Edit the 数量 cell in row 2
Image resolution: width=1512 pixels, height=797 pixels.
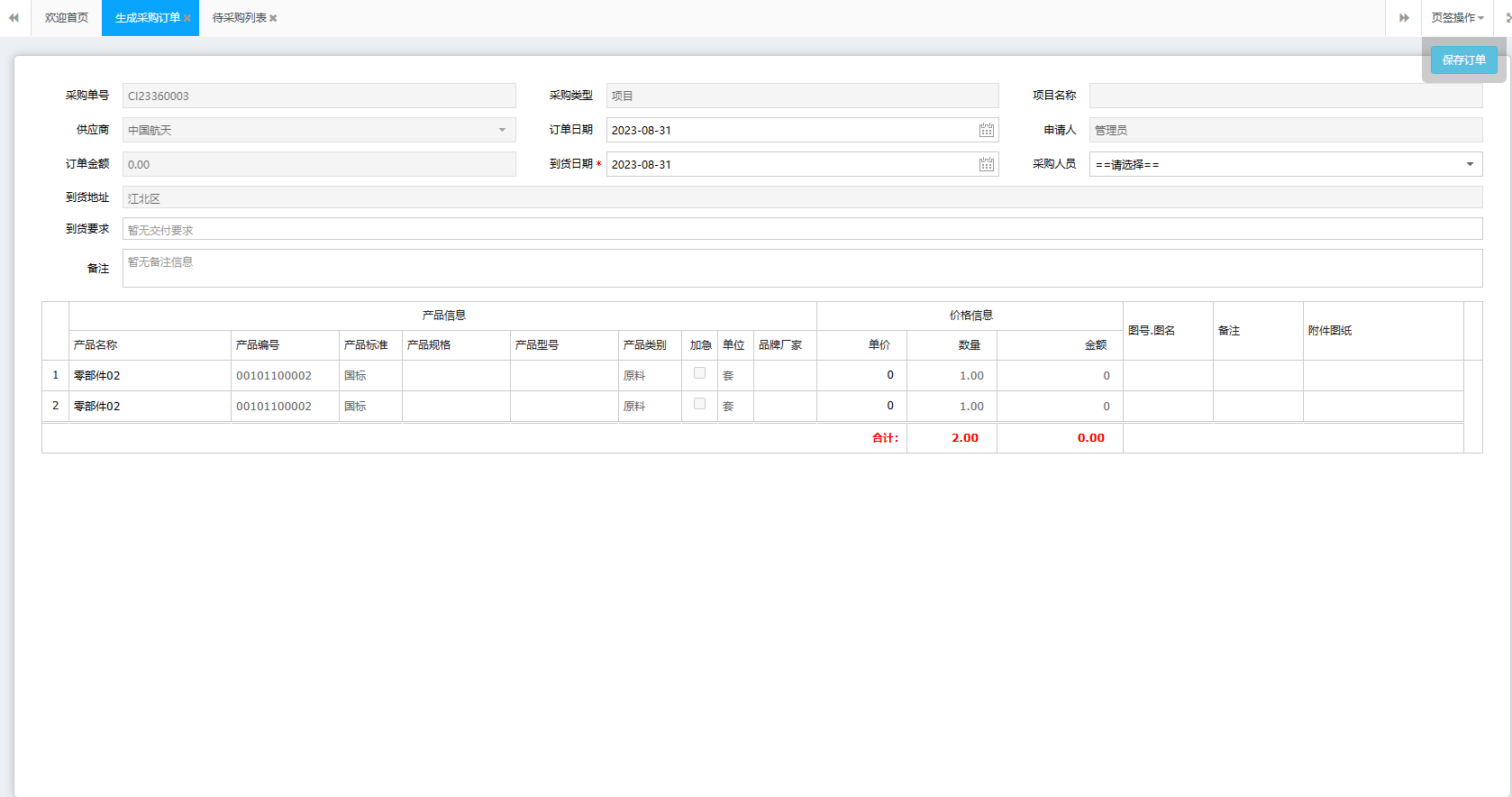click(x=952, y=407)
